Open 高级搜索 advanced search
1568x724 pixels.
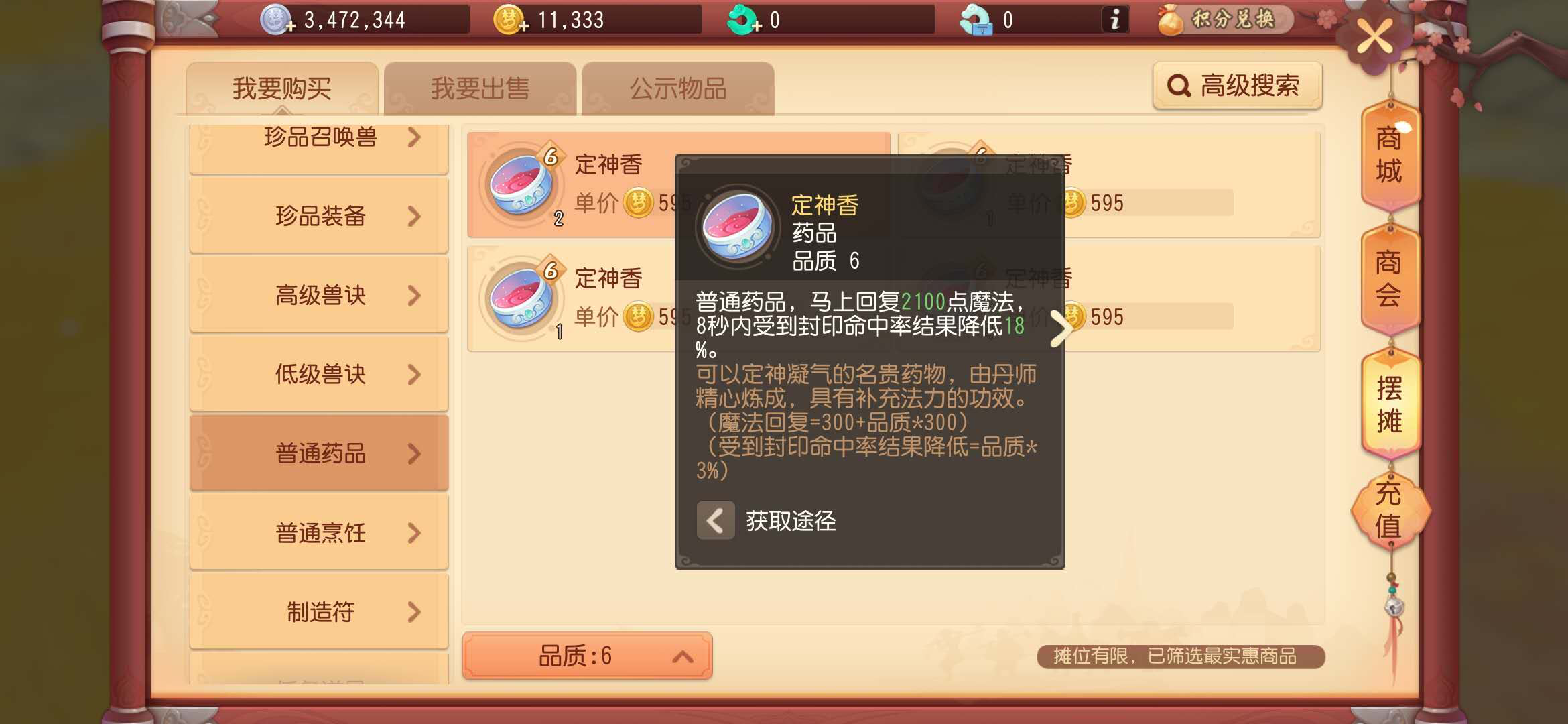click(1237, 86)
